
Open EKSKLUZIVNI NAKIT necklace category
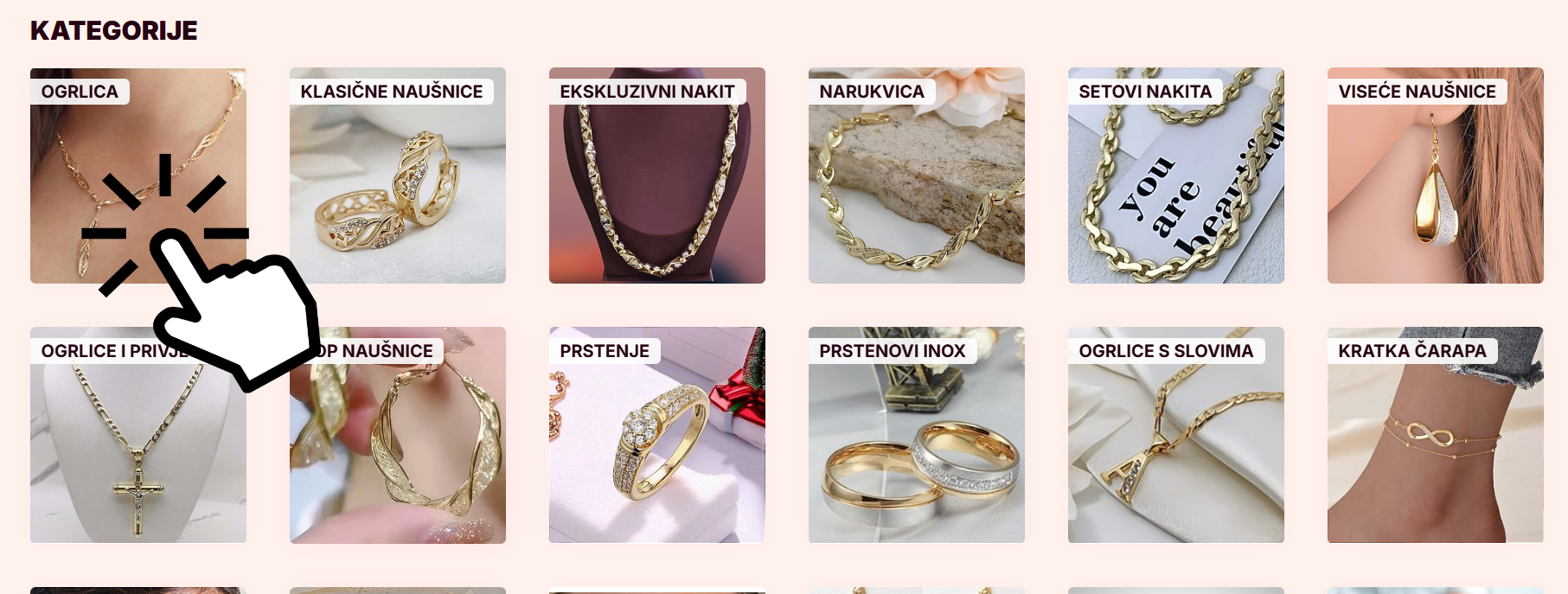pos(657,176)
